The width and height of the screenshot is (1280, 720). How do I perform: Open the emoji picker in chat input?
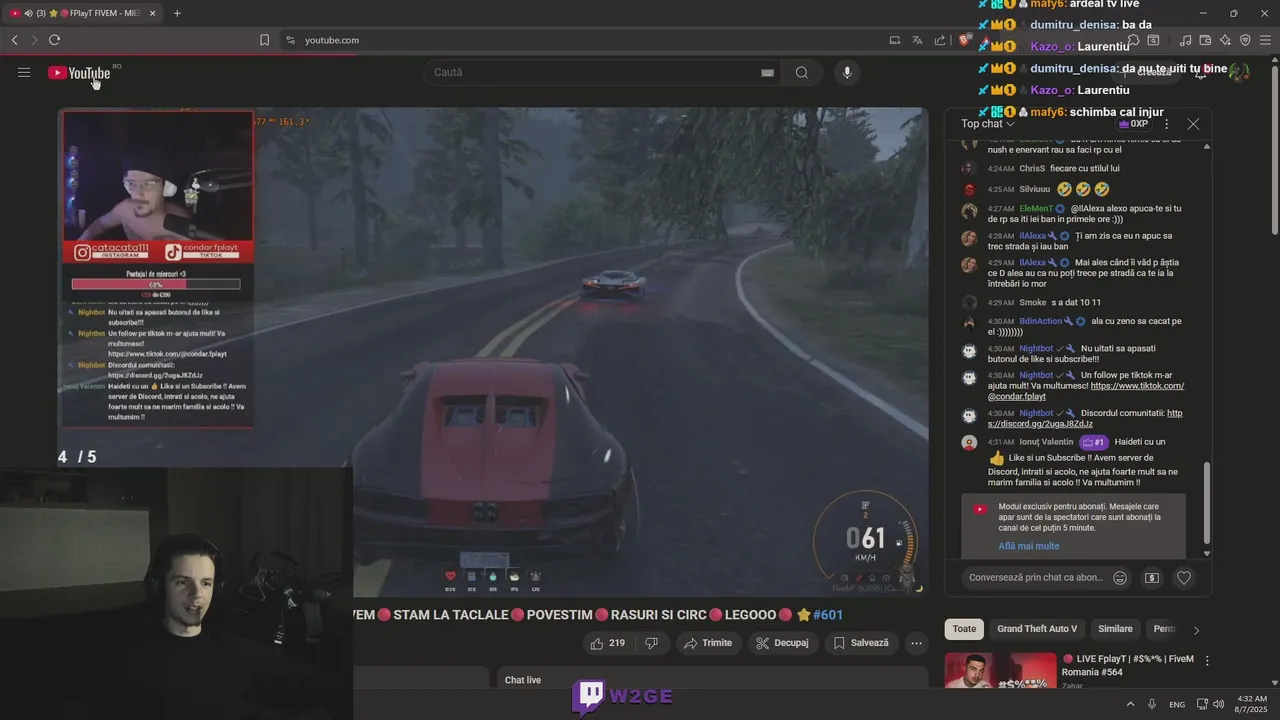[1120, 577]
